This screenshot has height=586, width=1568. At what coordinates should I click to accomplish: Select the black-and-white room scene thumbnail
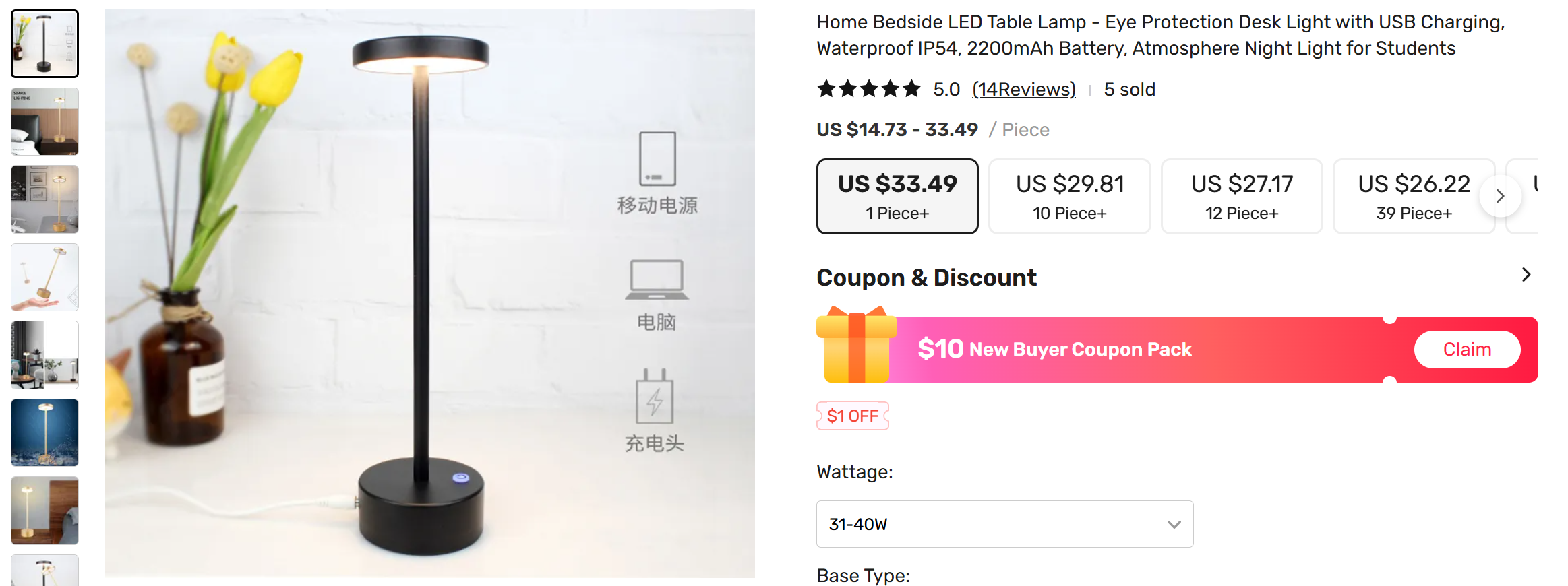[x=45, y=355]
